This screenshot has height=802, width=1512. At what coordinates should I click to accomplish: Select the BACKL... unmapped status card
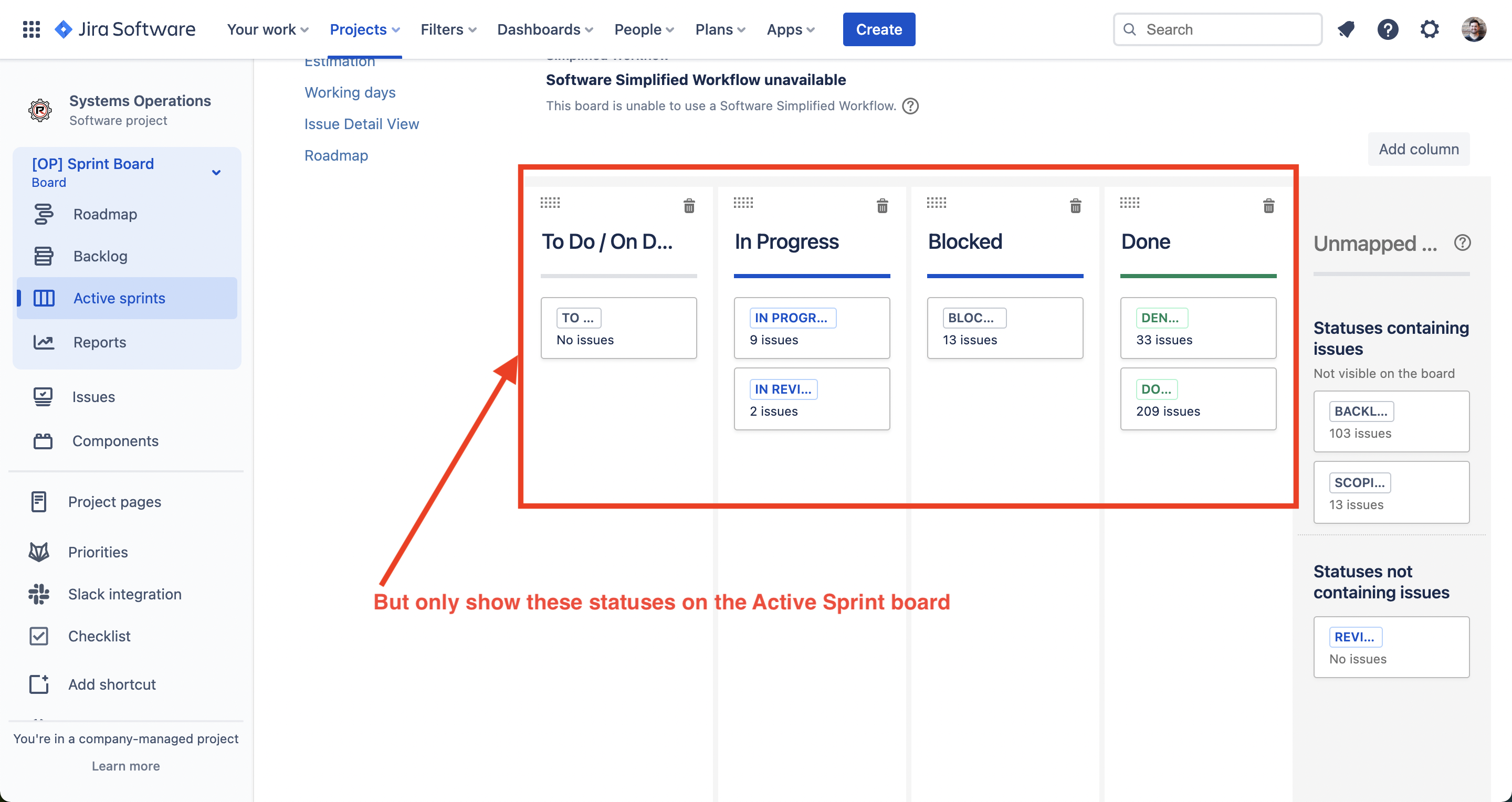1391,421
